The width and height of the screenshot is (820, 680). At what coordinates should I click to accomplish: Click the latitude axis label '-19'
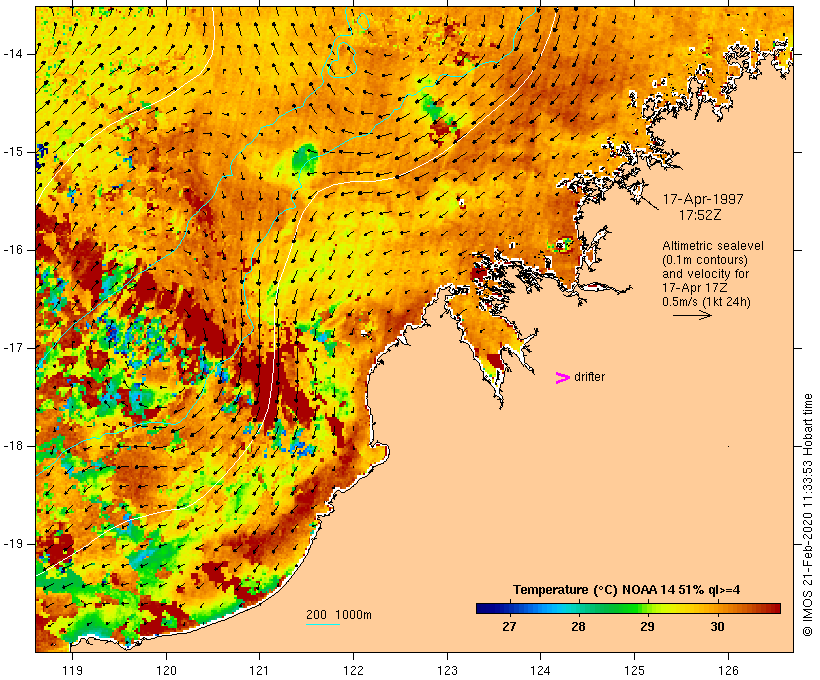coord(12,544)
